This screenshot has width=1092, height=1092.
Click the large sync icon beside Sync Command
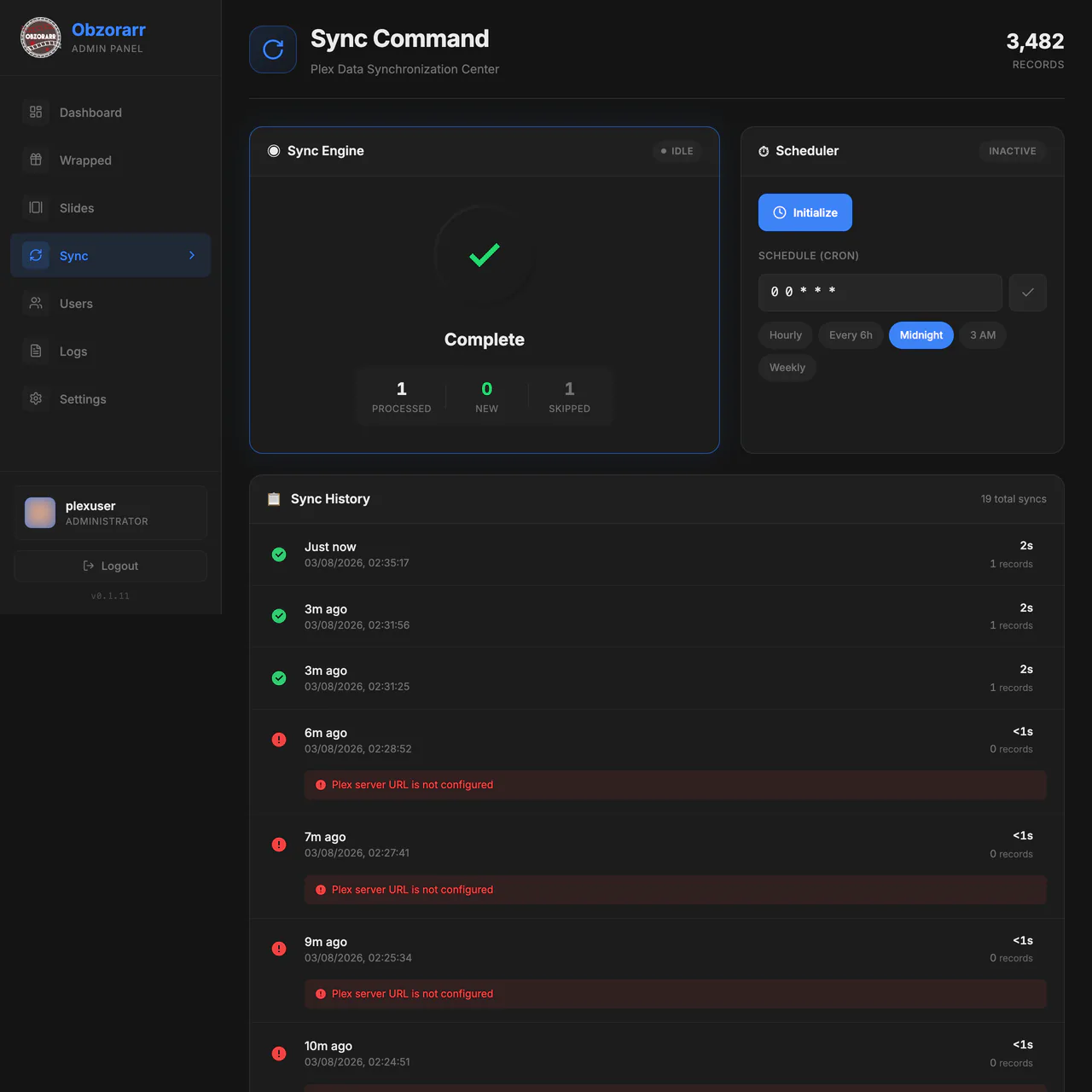click(x=273, y=49)
